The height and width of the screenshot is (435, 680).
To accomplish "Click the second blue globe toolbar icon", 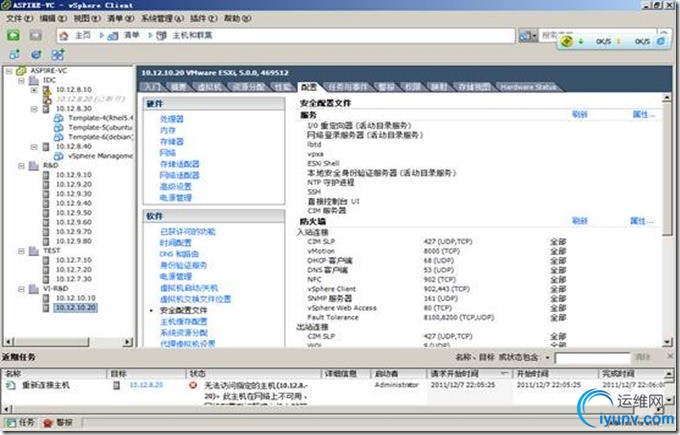I will [x=36, y=55].
